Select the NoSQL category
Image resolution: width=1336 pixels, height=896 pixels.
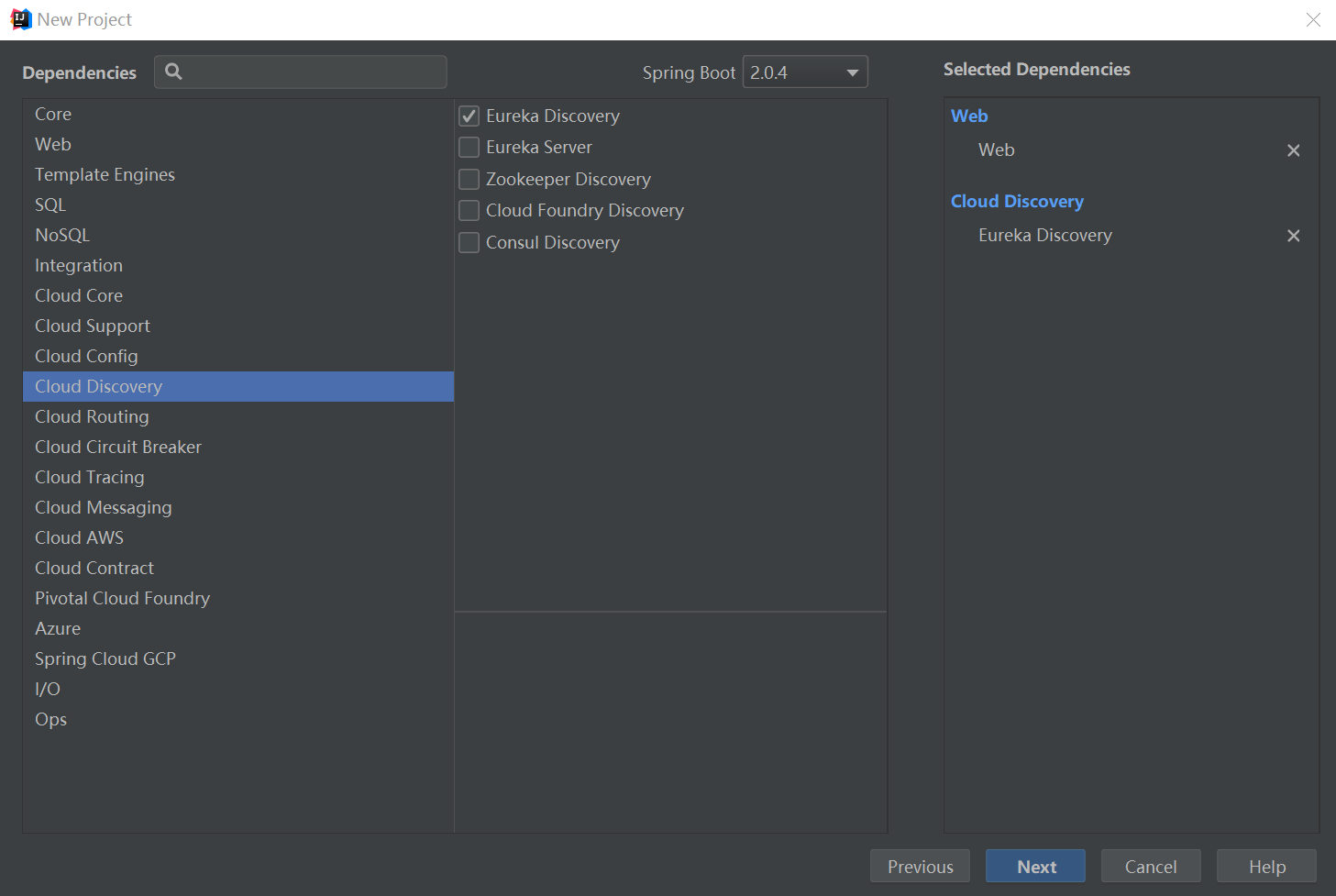pyautogui.click(x=238, y=235)
